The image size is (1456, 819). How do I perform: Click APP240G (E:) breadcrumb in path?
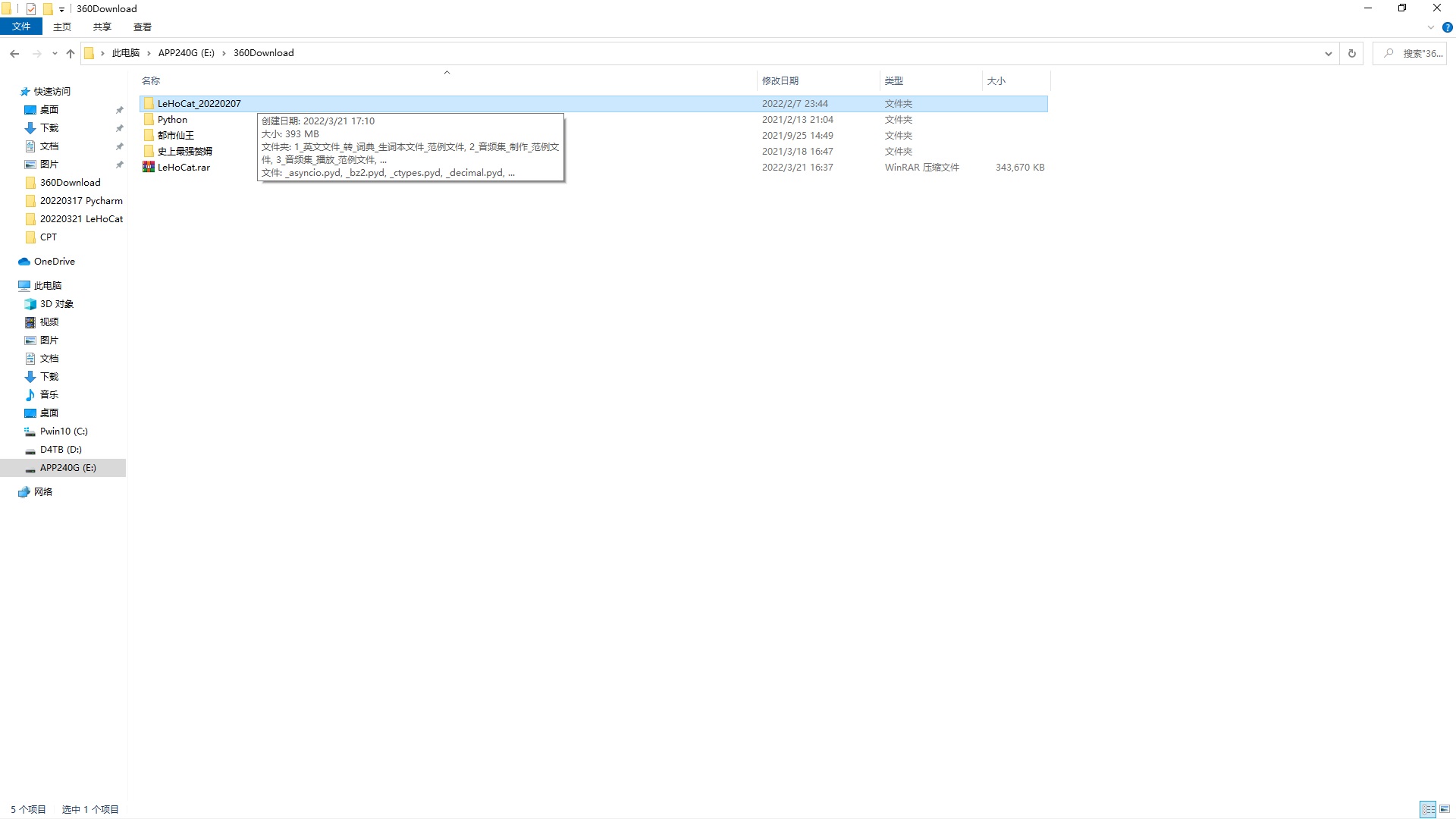[x=186, y=53]
